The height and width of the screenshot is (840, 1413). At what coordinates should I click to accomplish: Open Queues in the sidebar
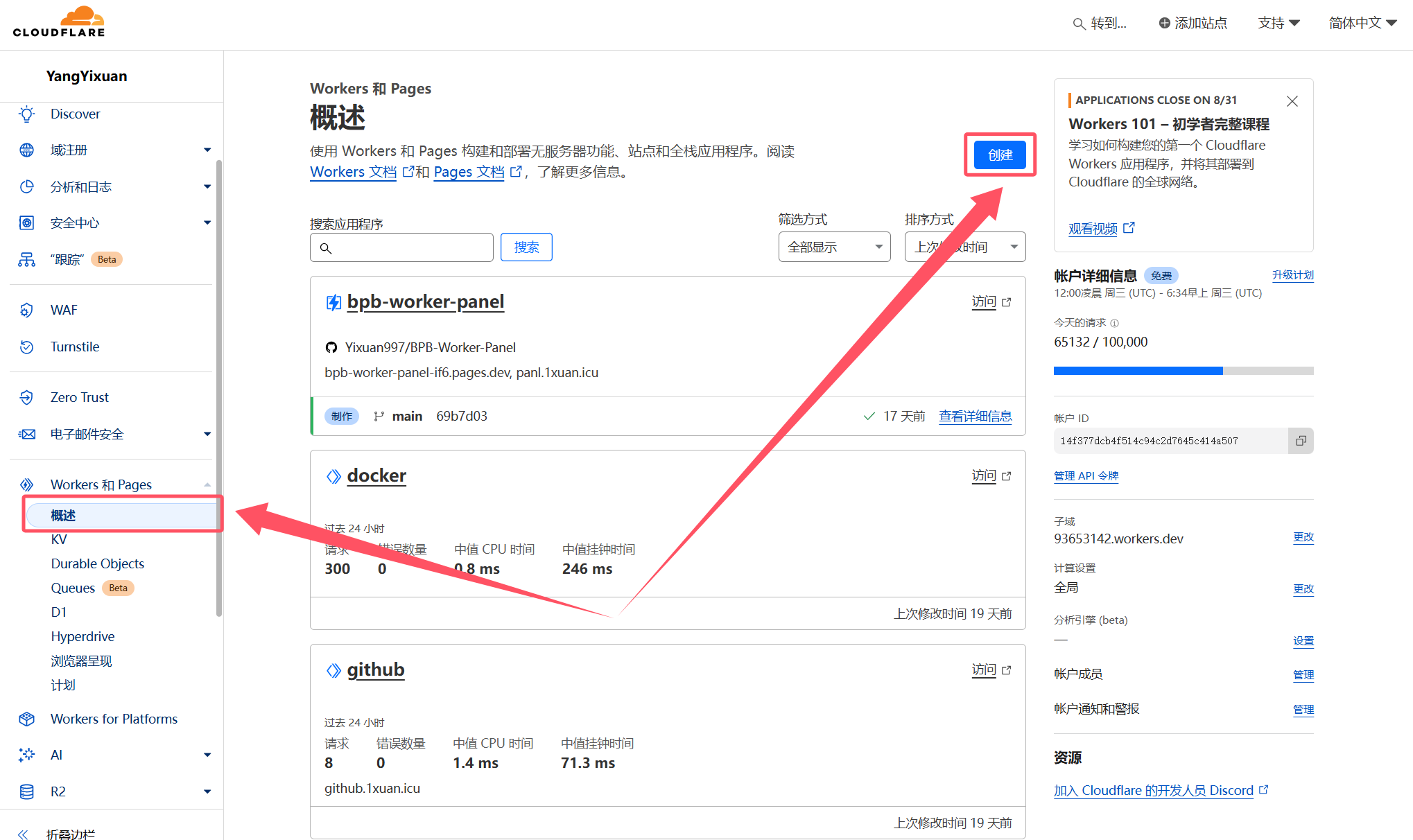tap(73, 588)
